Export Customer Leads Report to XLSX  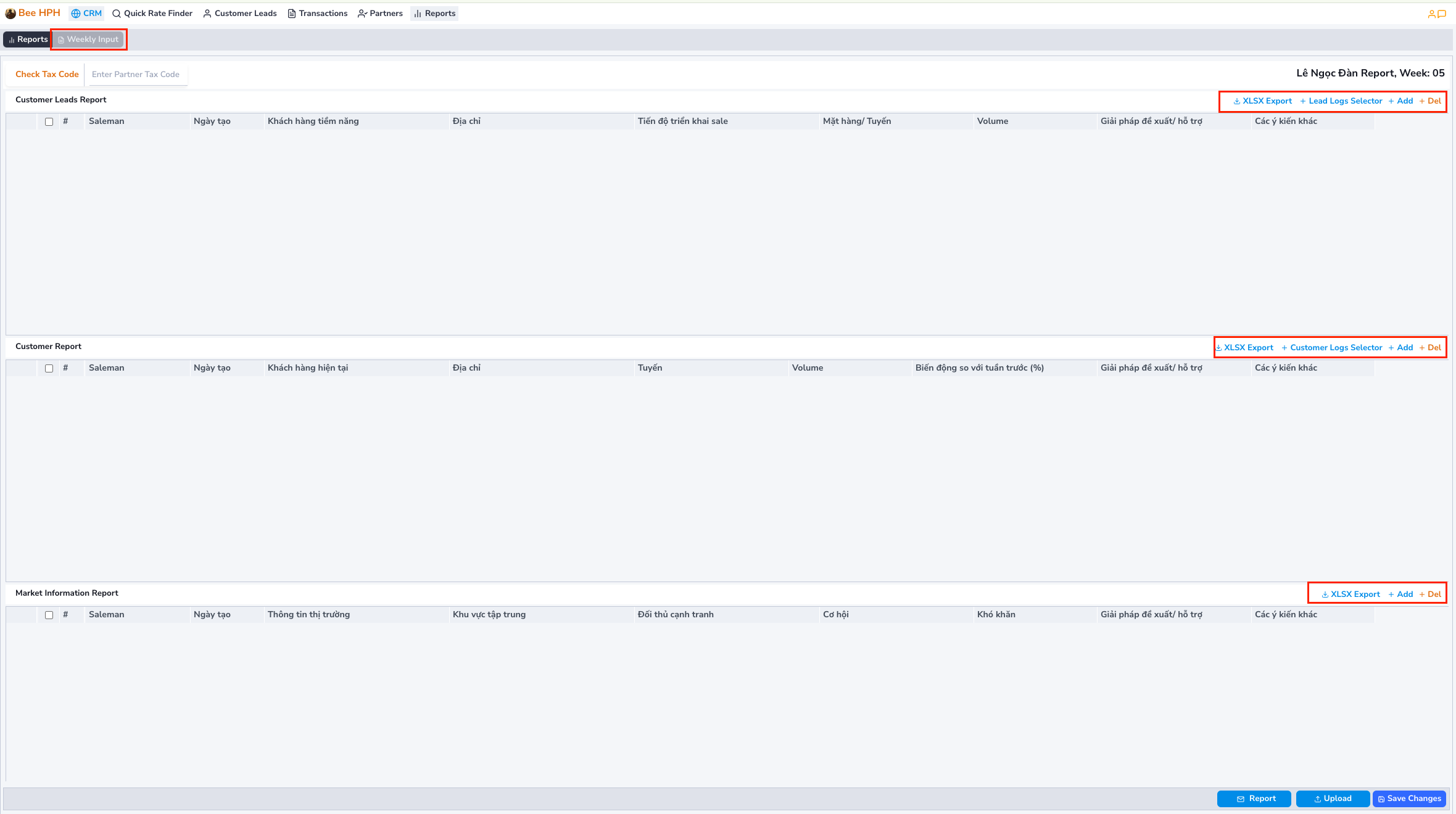coord(1262,101)
